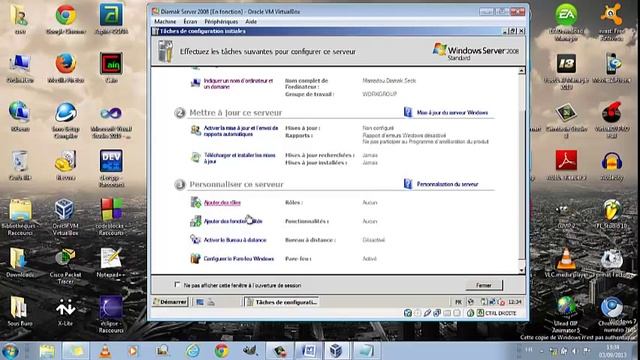Screen dimensions: 640x360
Task: Open the Windows 7 Start orb
Action: coord(10,351)
